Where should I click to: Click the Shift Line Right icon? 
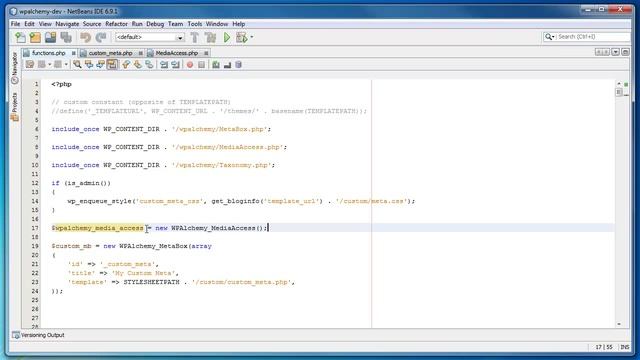pyautogui.click(x=175, y=64)
